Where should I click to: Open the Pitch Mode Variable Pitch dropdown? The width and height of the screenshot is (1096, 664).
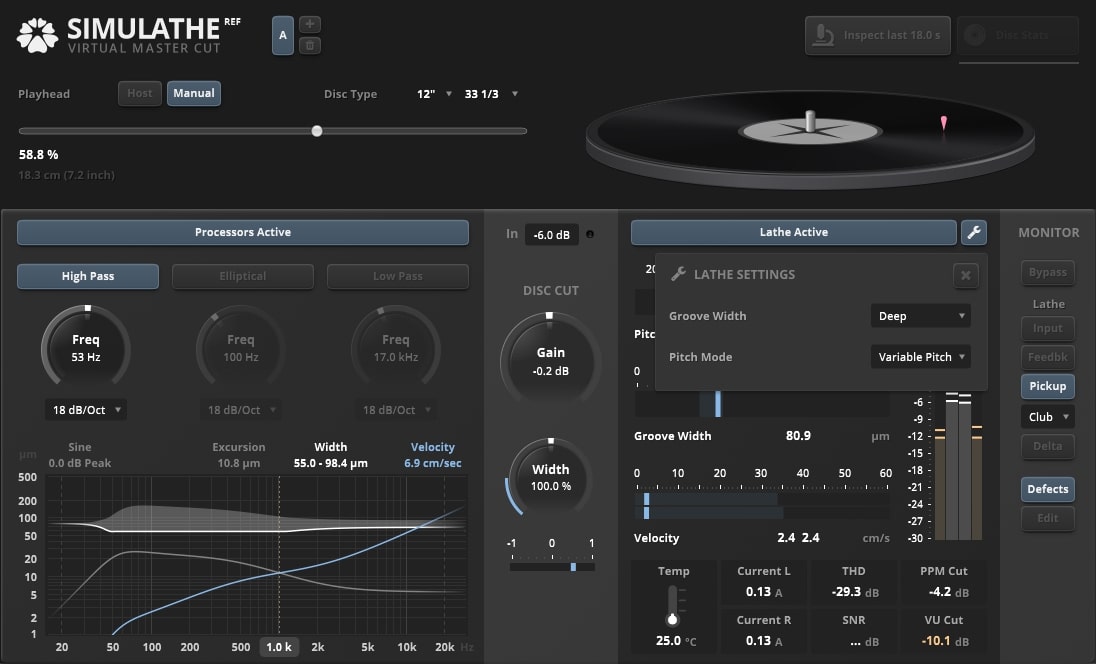tap(920, 357)
